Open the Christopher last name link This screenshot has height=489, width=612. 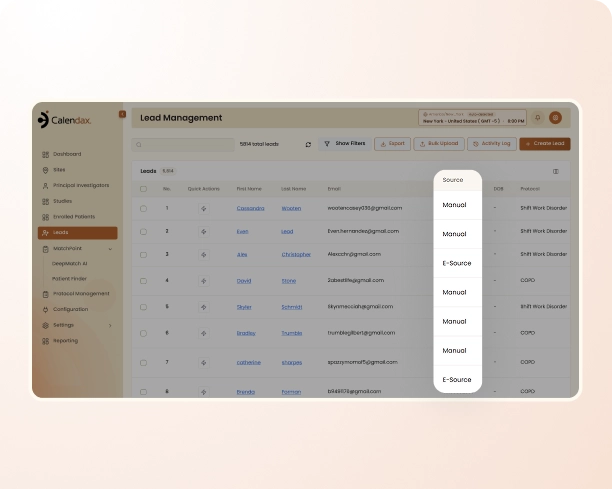click(296, 254)
